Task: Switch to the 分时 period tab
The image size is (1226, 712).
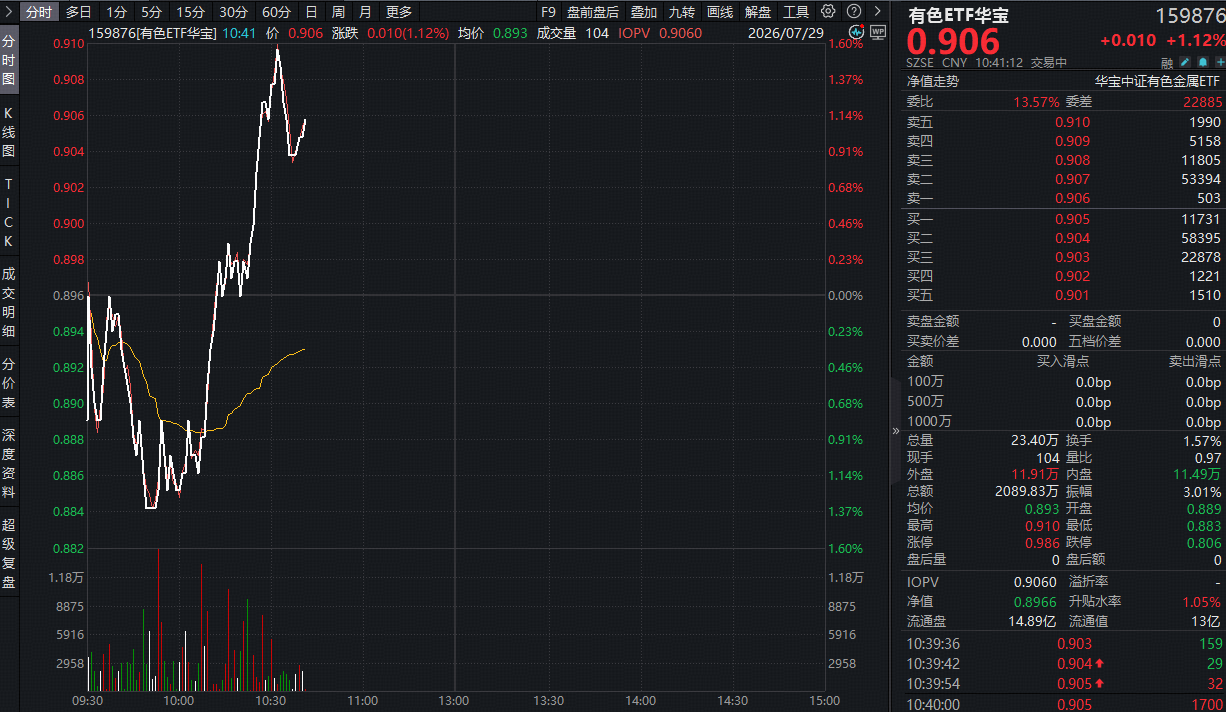Action: coord(38,12)
